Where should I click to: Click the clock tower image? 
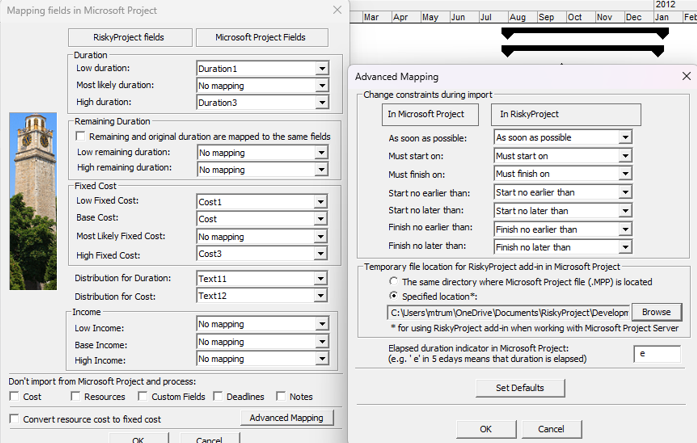click(33, 201)
